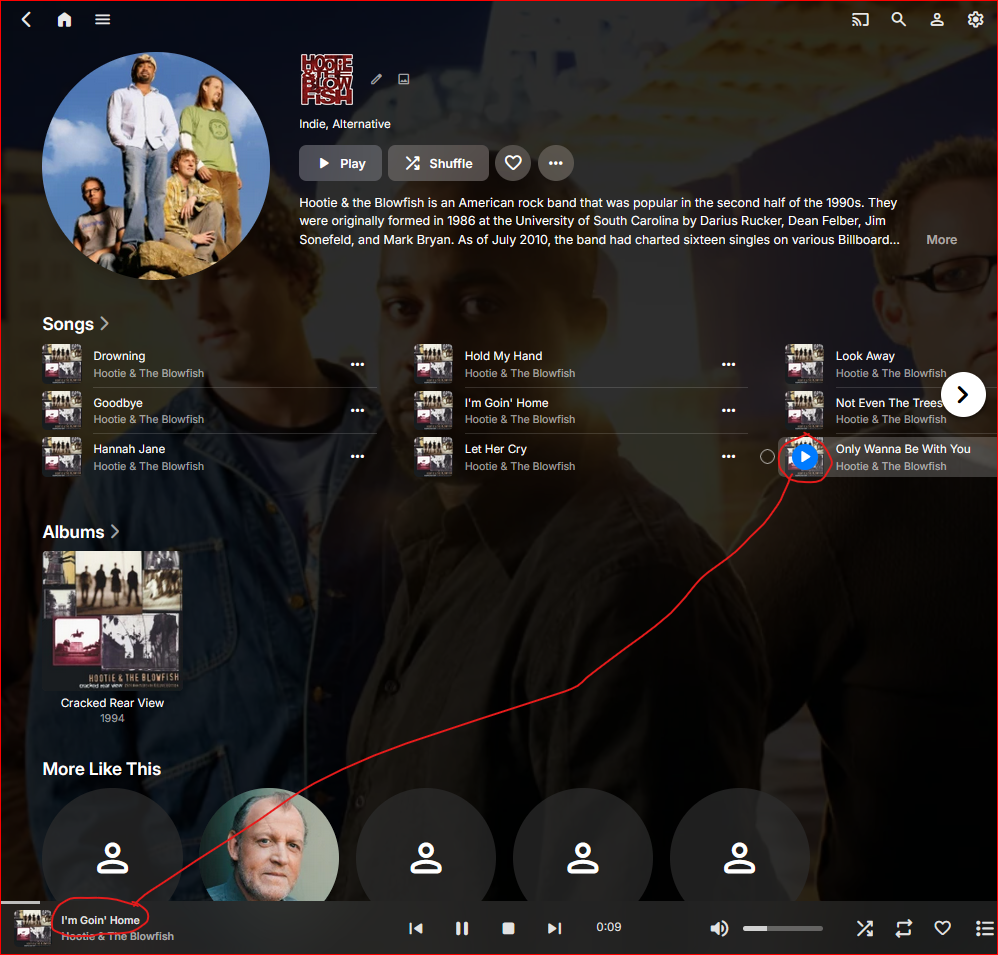
Task: Select checkbox beside Only Wanna Be With You
Action: [x=768, y=456]
